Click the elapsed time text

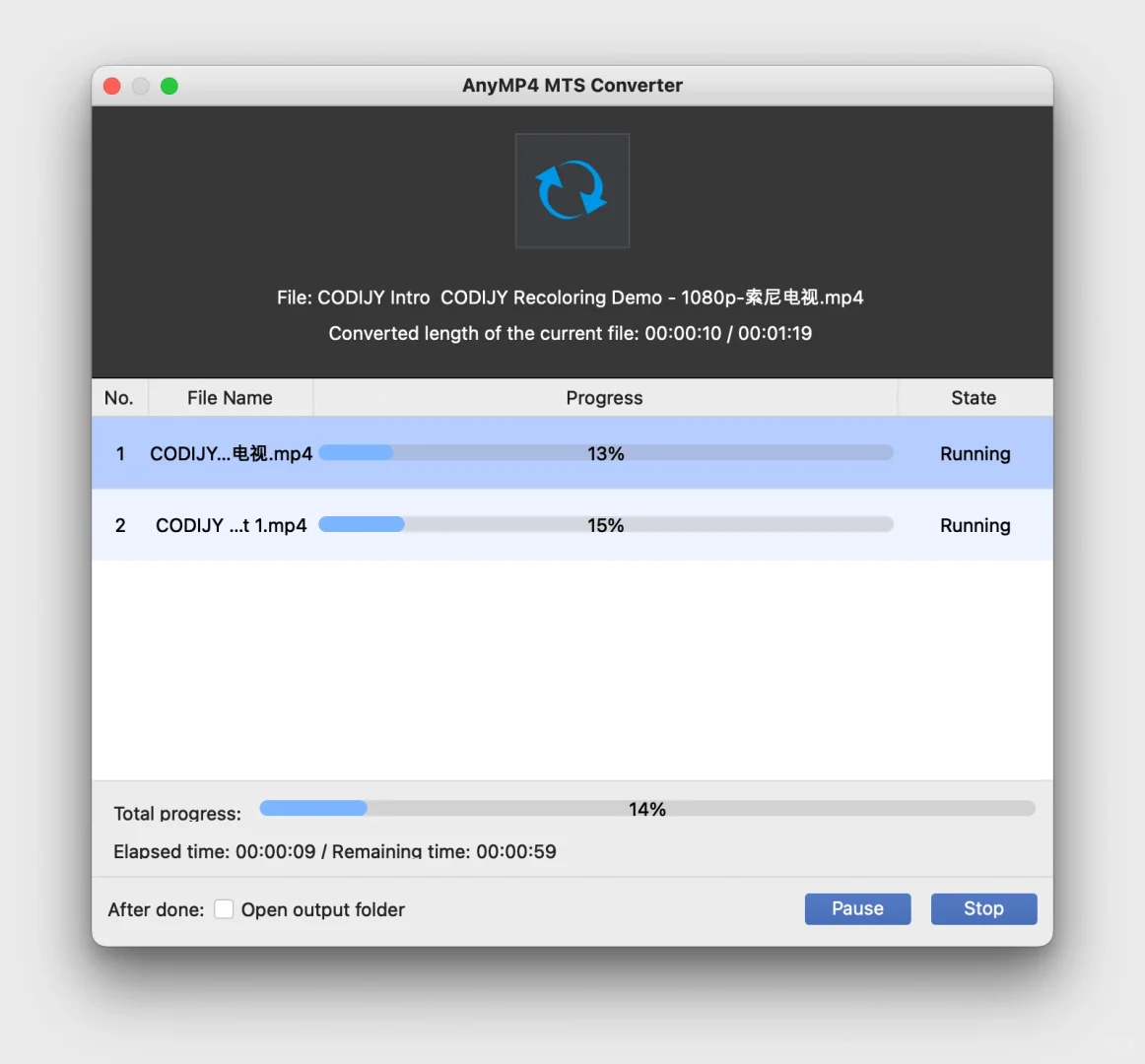point(335,851)
